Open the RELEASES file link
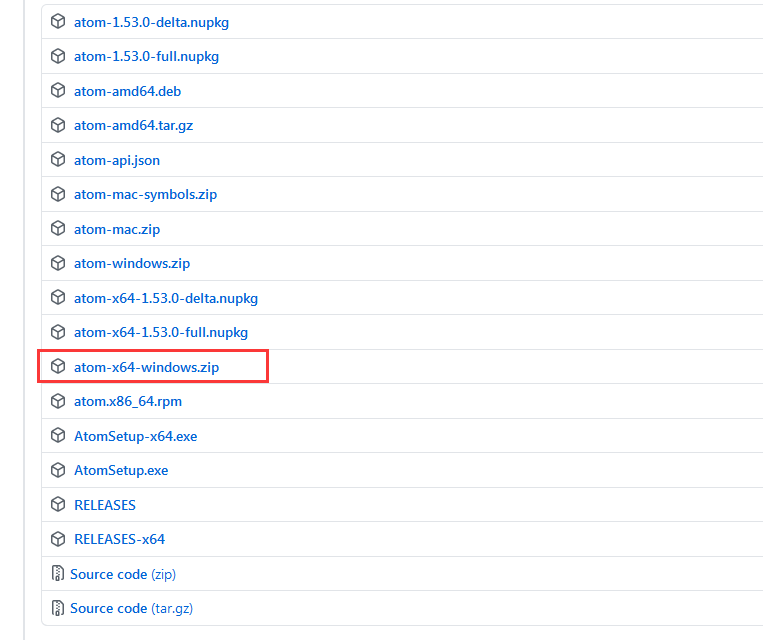Screen dimensions: 763x640 tap(105, 505)
